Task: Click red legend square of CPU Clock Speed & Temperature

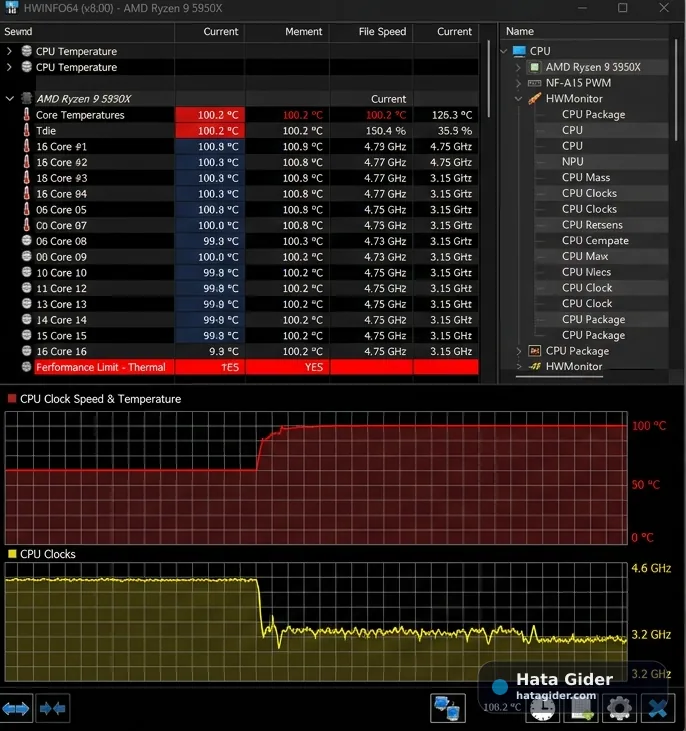Action: (x=12, y=398)
